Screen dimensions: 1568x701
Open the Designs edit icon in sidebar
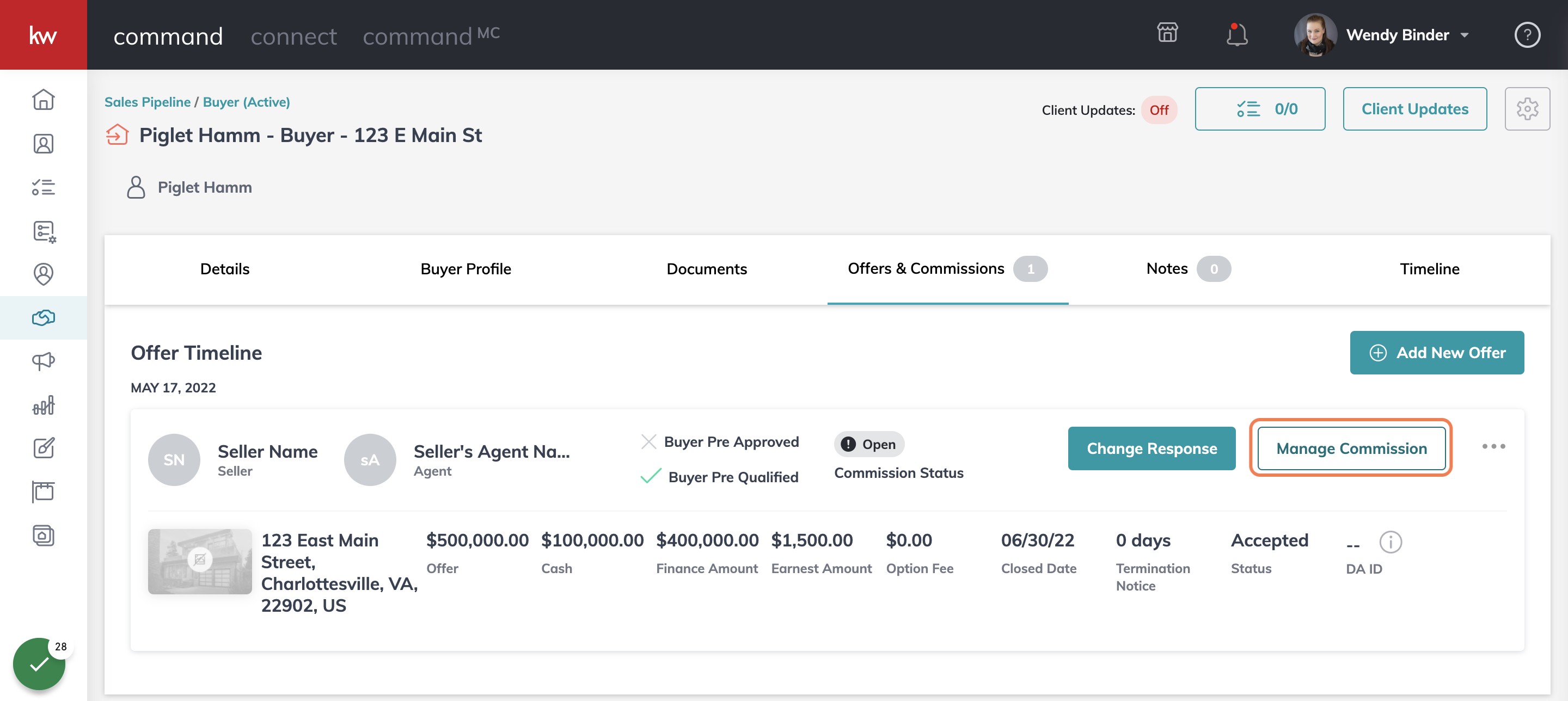[43, 448]
